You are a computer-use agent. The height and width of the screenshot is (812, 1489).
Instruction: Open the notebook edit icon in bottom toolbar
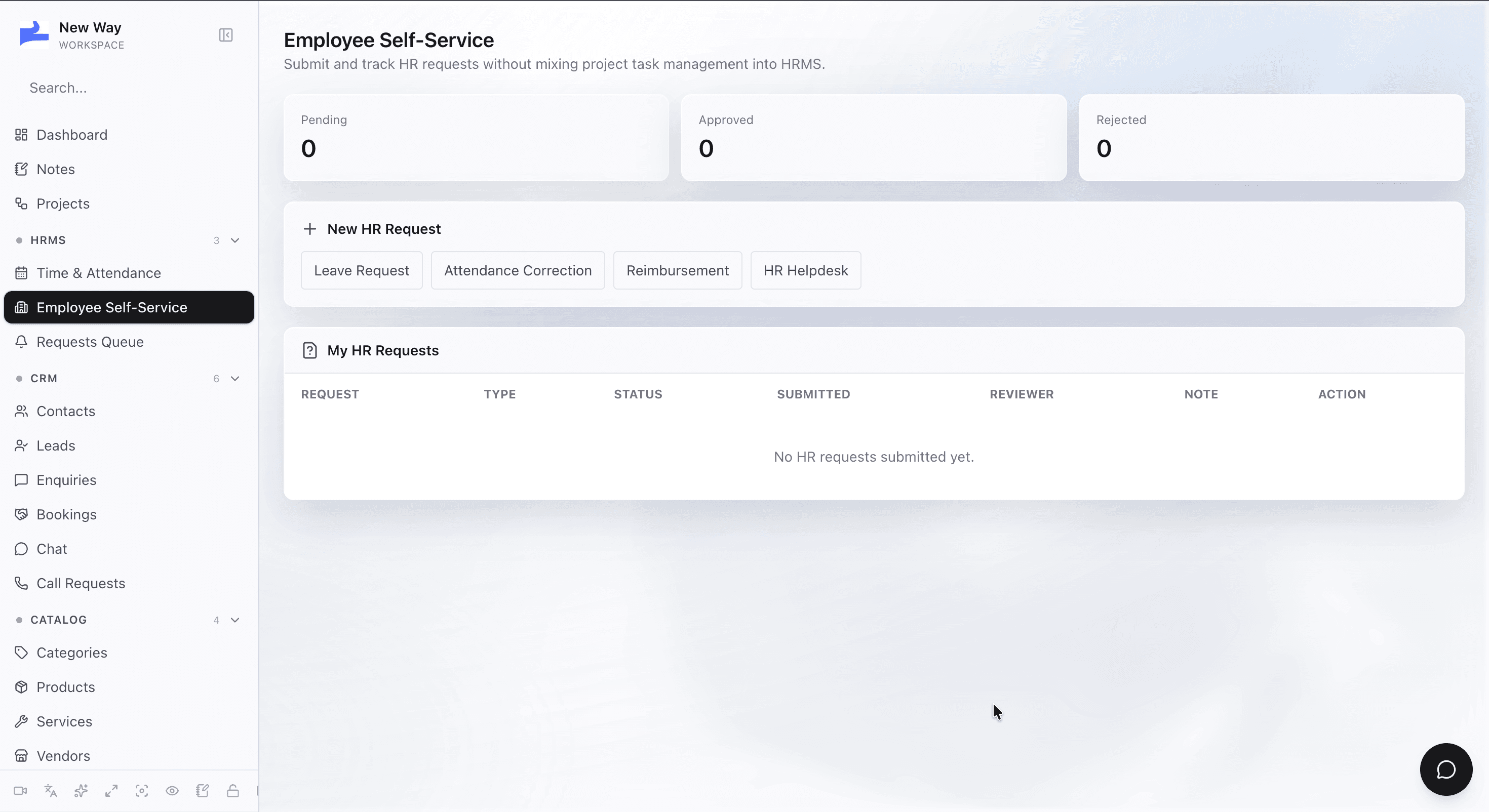click(x=202, y=791)
